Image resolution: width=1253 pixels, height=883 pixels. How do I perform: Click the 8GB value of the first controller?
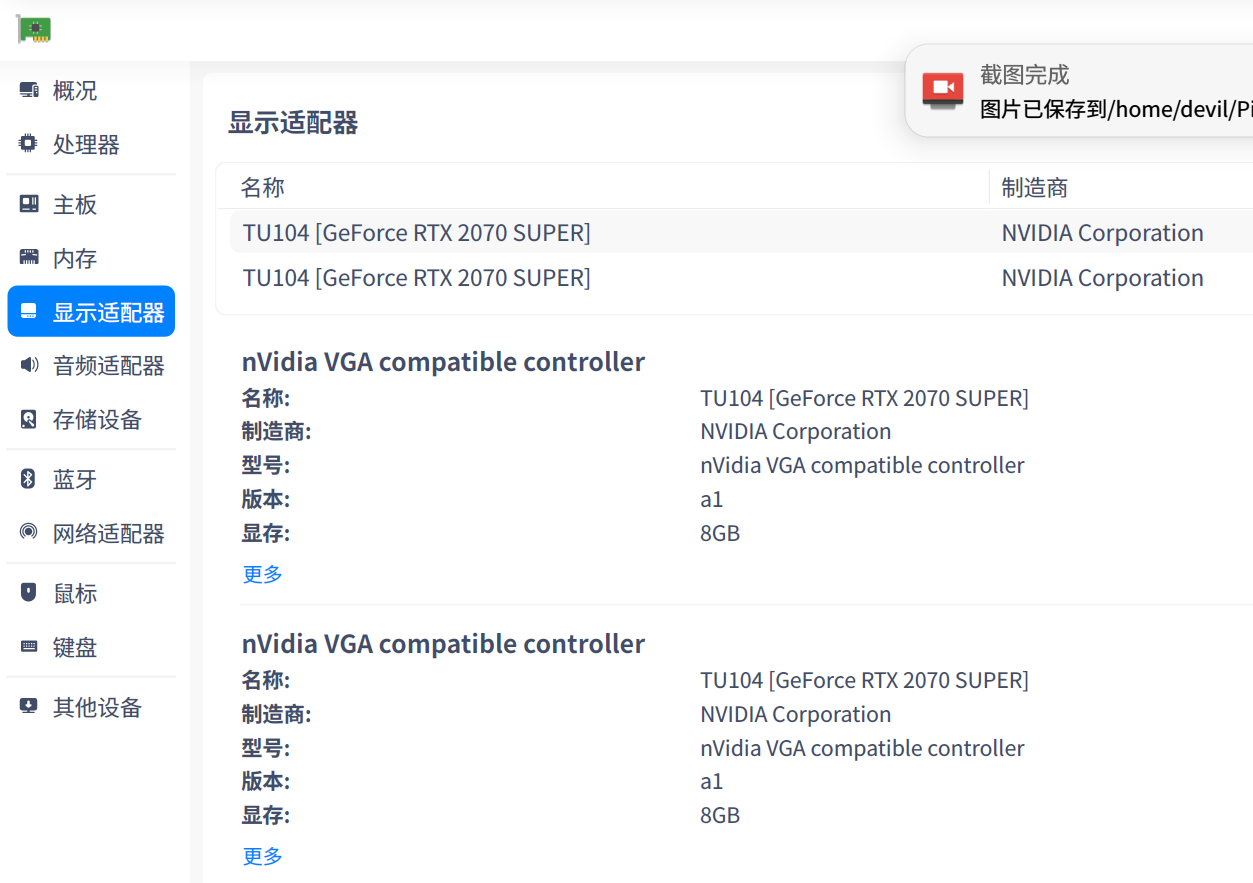tap(720, 533)
